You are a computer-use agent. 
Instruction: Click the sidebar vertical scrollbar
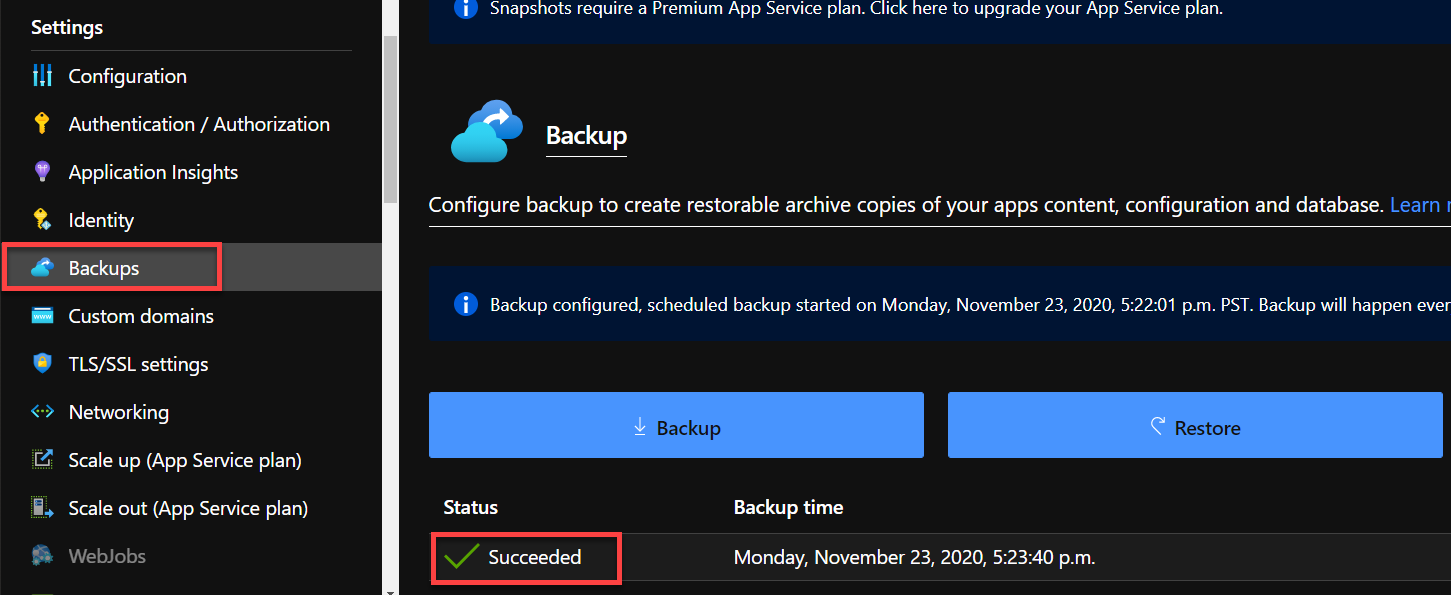[390, 120]
